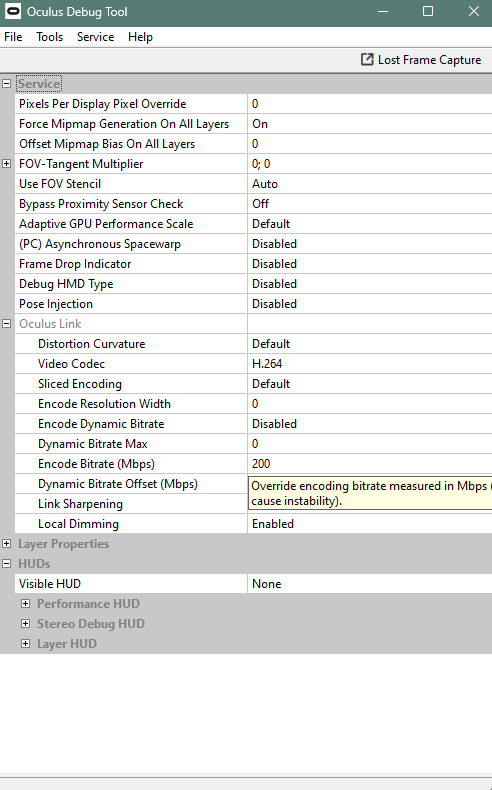Expand the Performance HUD group
492x790 pixels.
point(26,604)
